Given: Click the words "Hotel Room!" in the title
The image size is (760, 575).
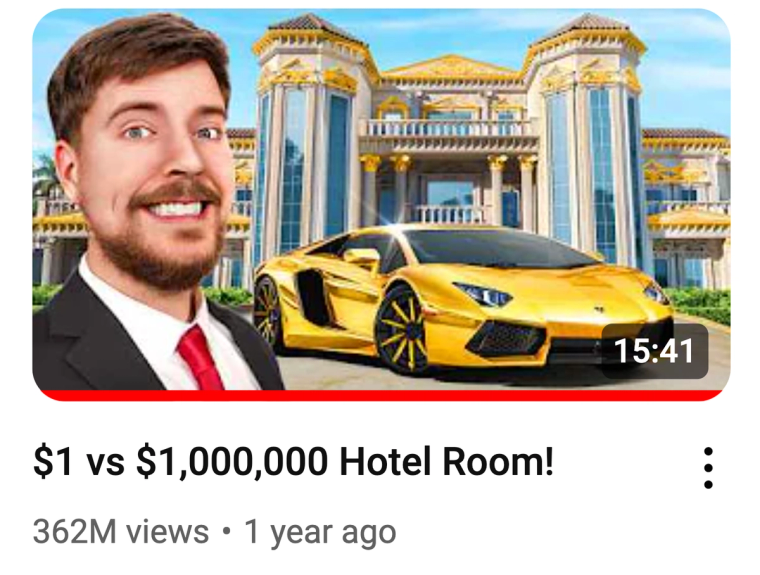Looking at the screenshot, I should (446, 462).
